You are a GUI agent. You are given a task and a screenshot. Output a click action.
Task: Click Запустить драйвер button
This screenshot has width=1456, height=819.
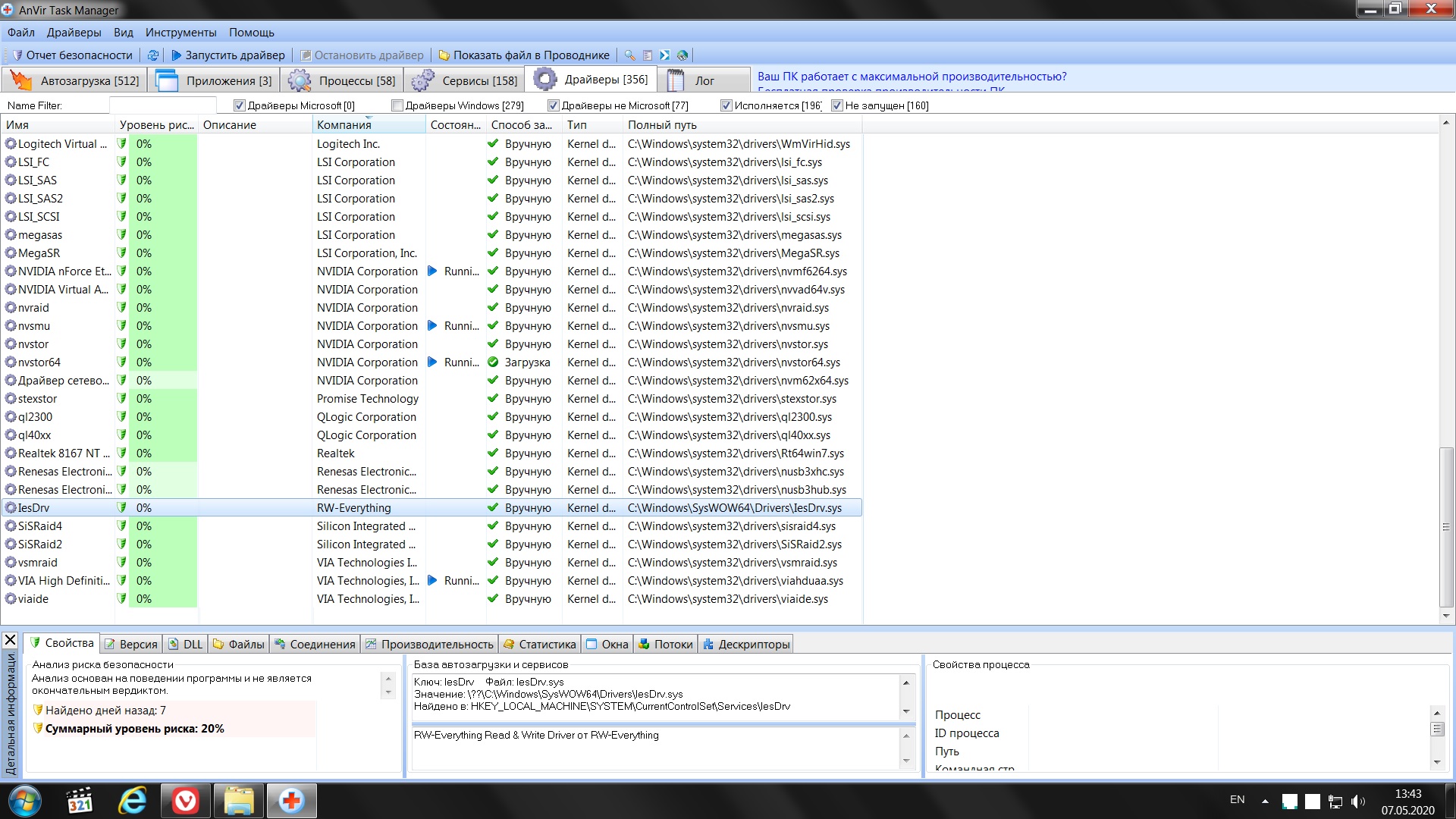(x=227, y=55)
